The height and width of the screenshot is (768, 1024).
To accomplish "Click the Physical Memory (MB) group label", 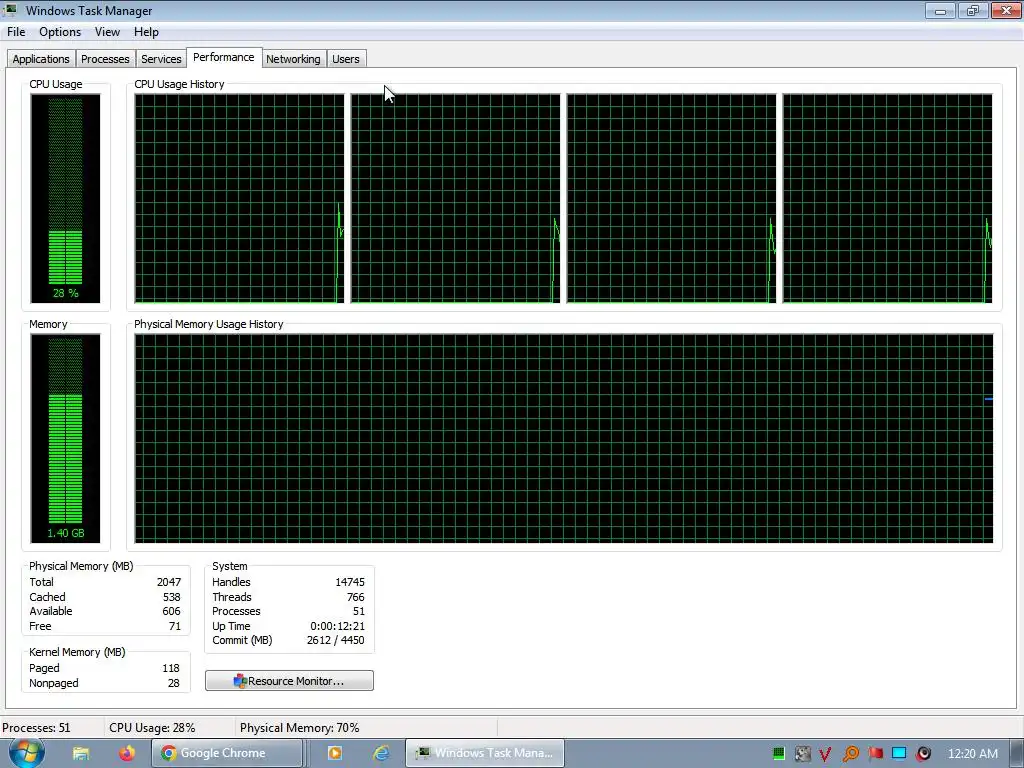I will (x=81, y=566).
